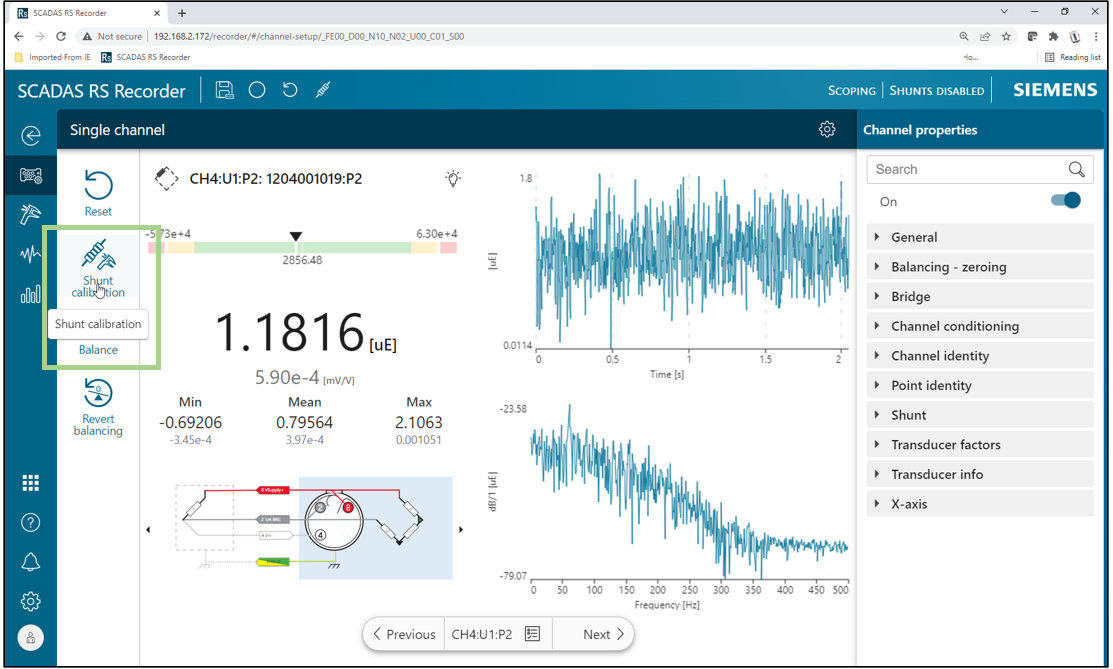Open the notifications bell in sidebar
1113x669 pixels.
click(31, 561)
